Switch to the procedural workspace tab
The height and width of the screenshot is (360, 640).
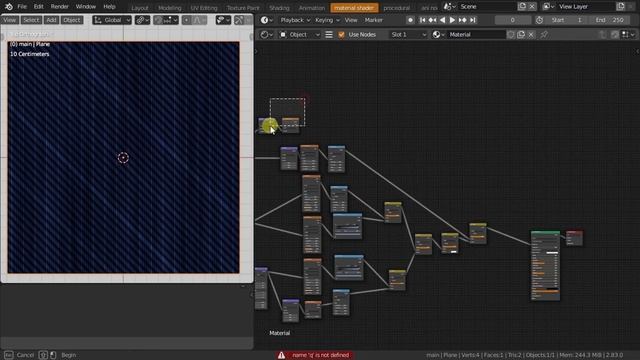[397, 8]
